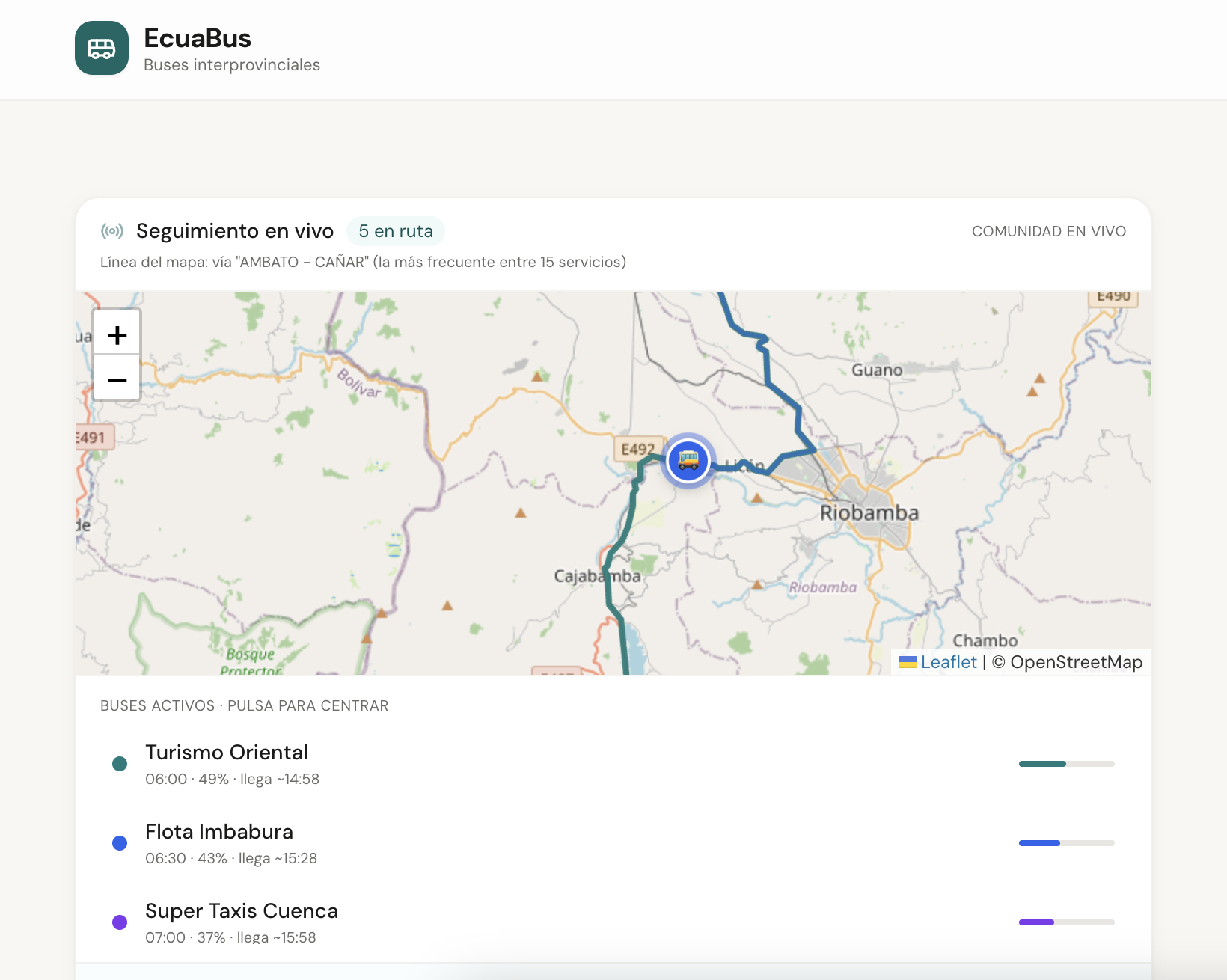Open the Leaflet attribution link
Image resolution: width=1227 pixels, height=980 pixels.
[x=948, y=662]
